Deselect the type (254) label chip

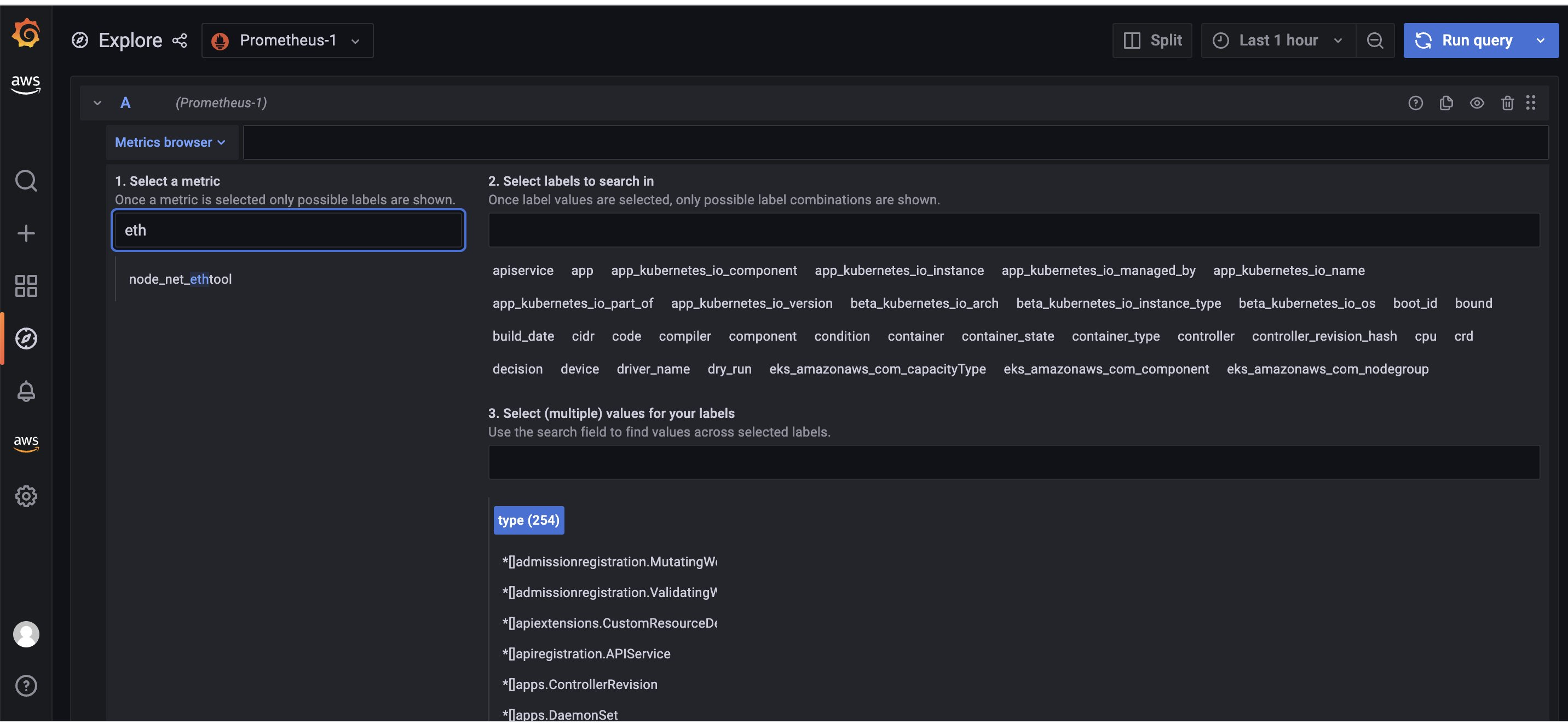tap(528, 520)
